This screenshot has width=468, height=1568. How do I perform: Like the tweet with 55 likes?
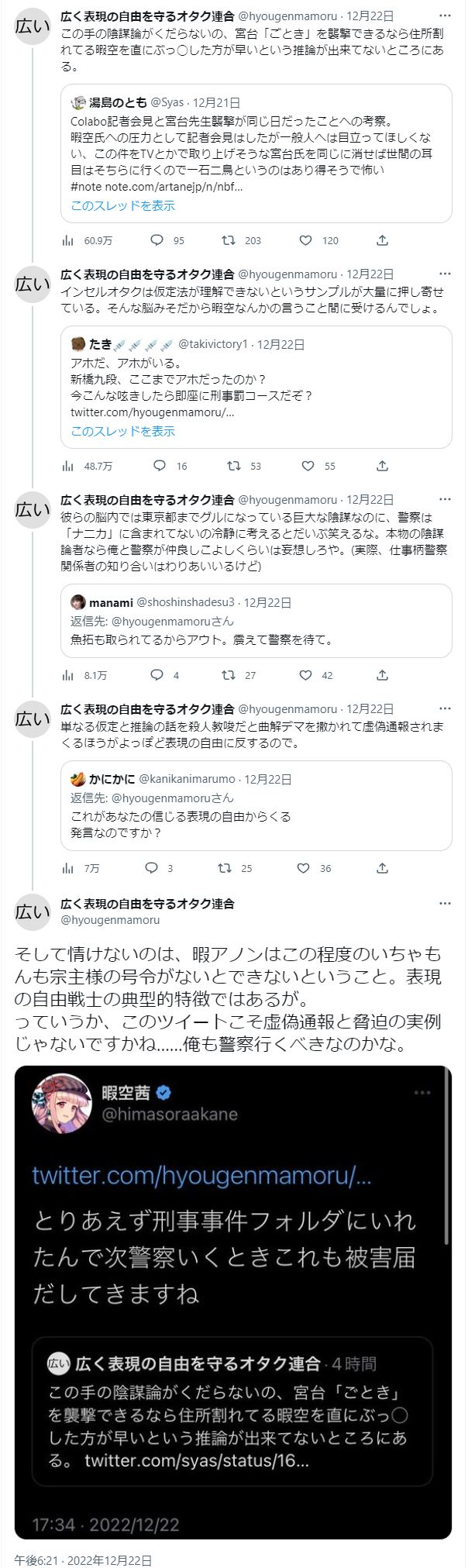(308, 466)
